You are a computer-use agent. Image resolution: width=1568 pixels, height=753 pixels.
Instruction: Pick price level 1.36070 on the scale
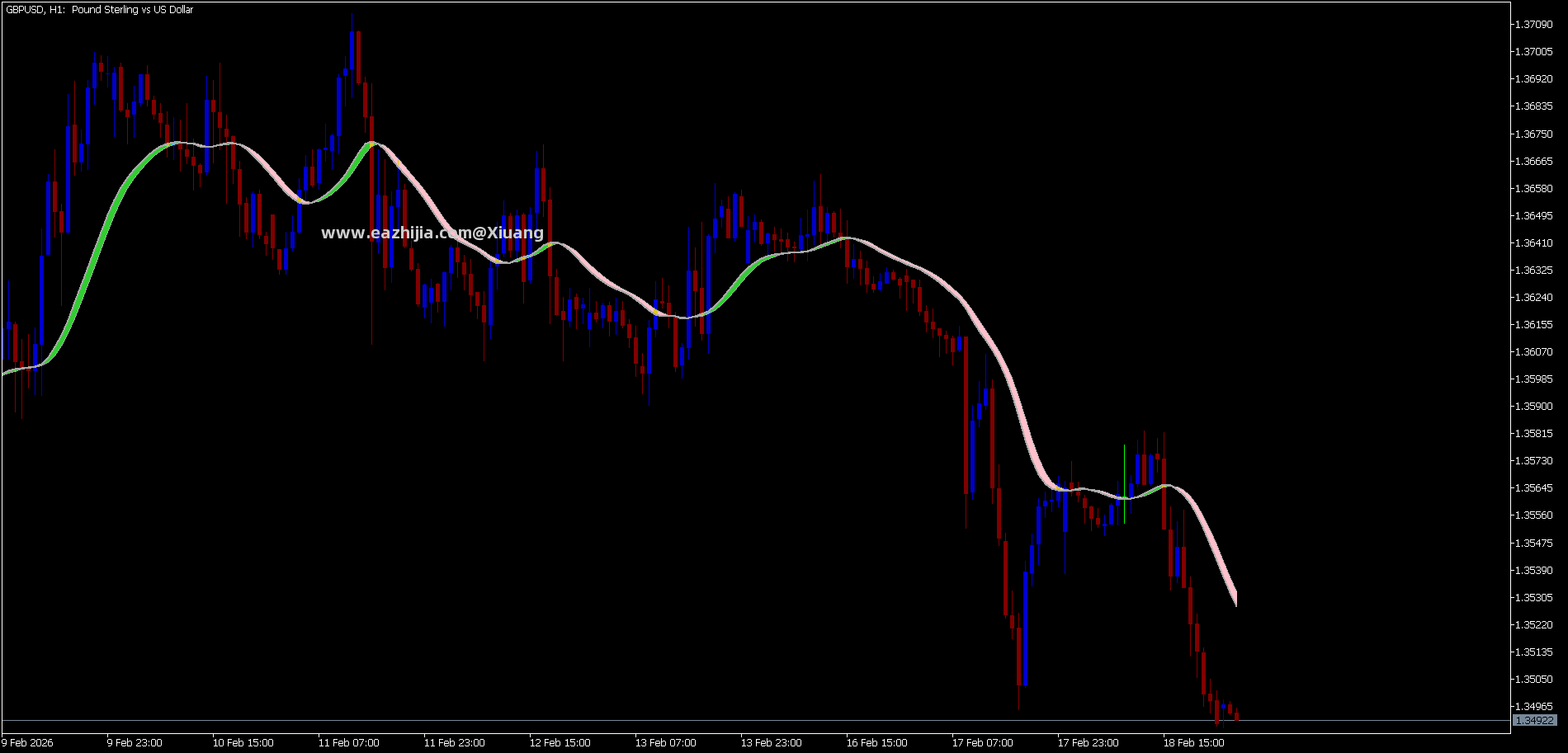point(1533,352)
